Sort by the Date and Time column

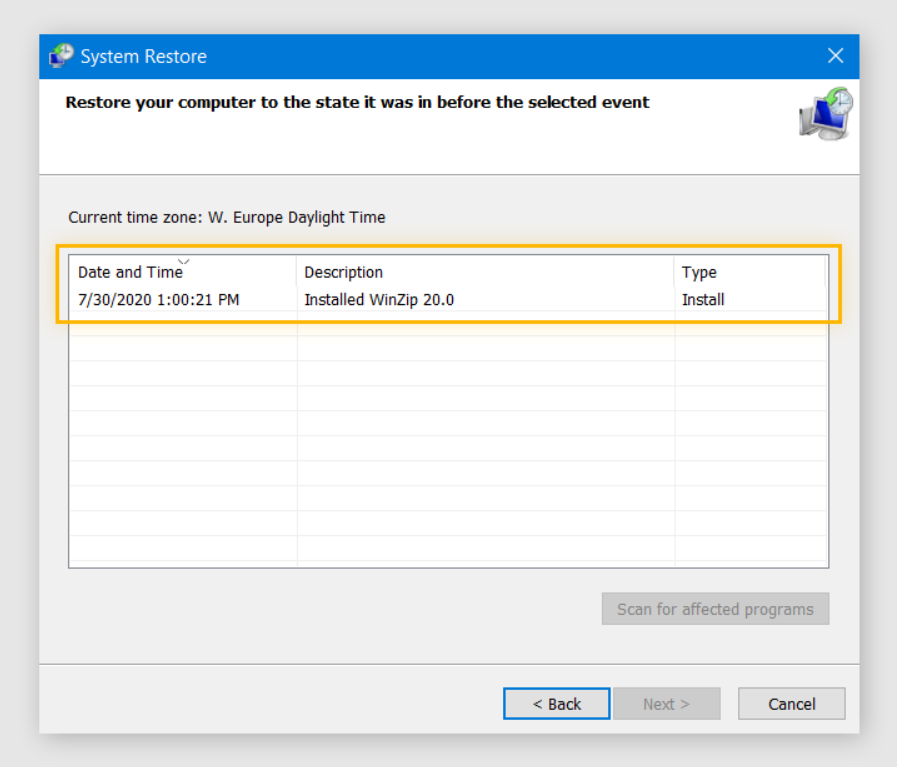click(130, 272)
